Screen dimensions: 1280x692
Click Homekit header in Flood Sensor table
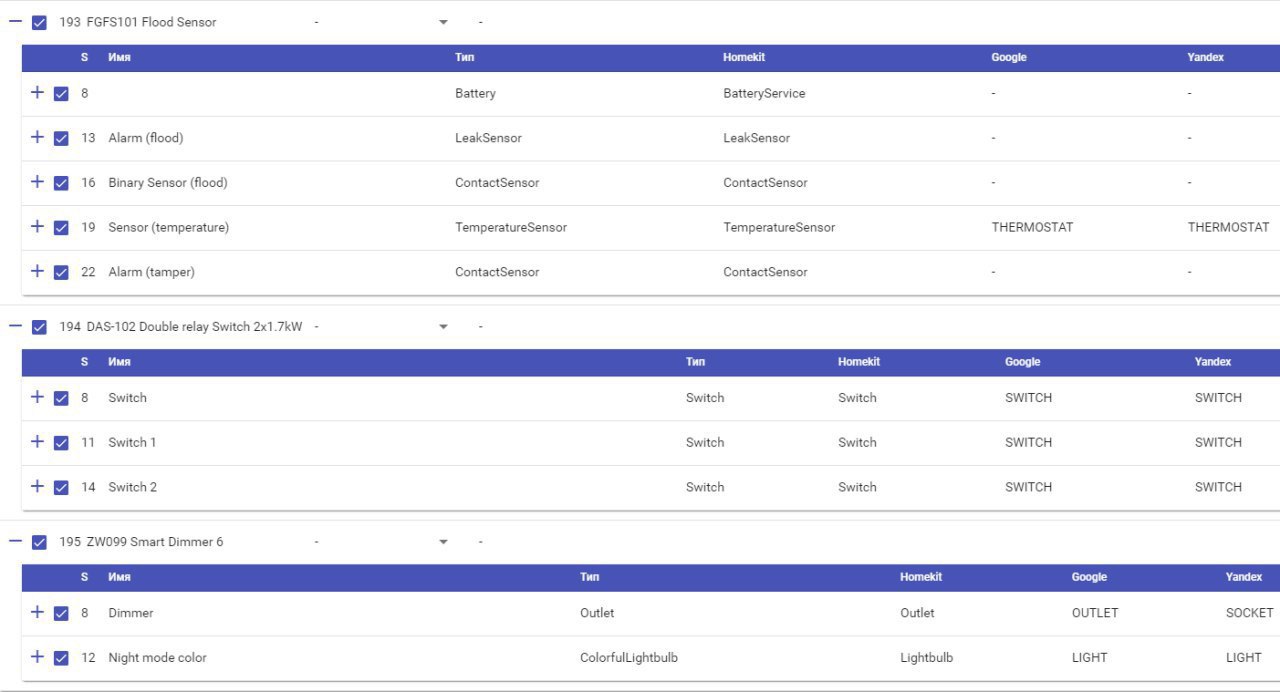point(744,57)
